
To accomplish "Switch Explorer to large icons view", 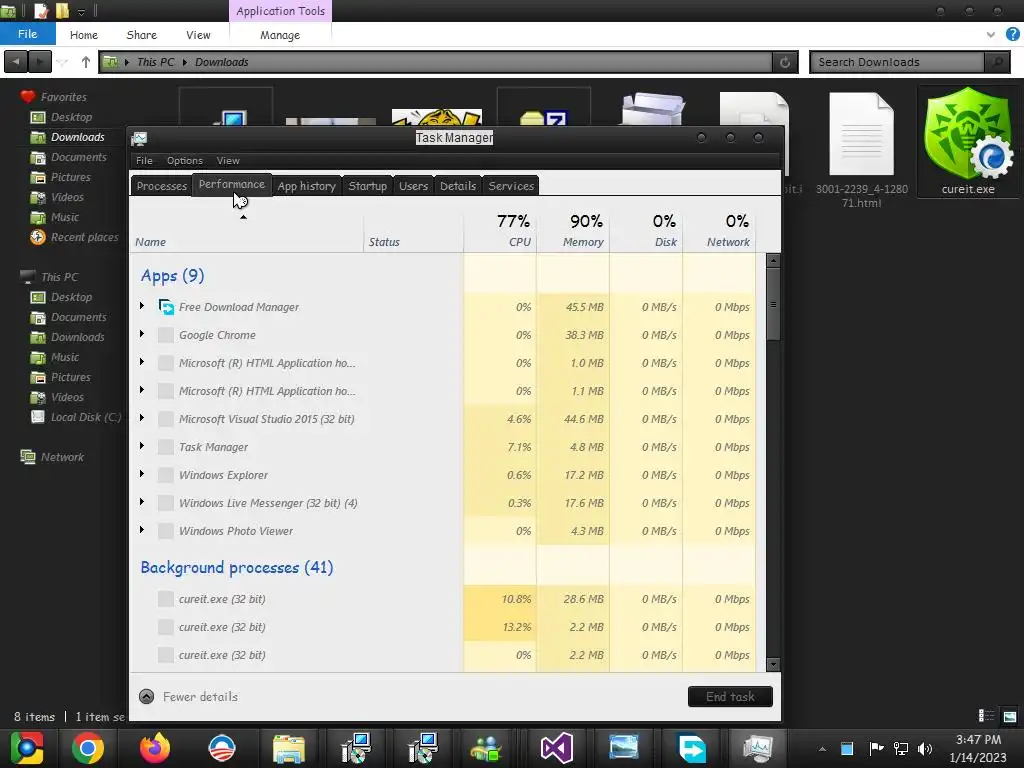I will 1010,716.
